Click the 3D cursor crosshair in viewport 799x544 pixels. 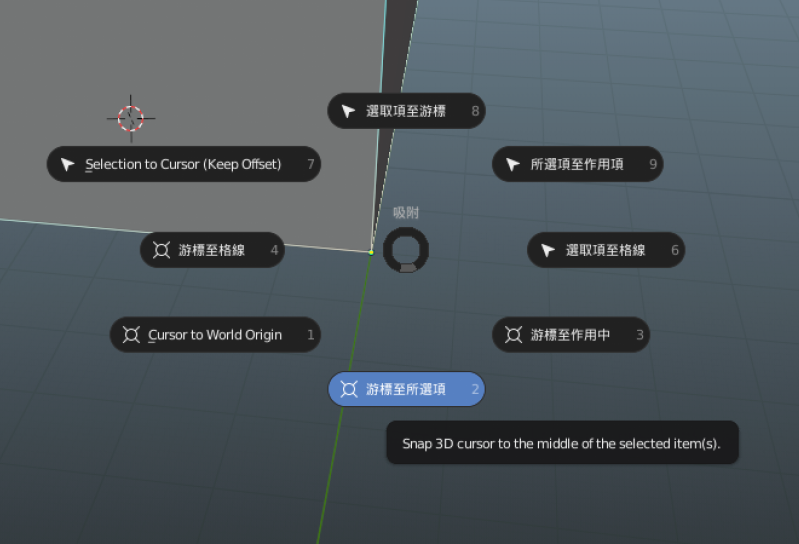tap(131, 118)
